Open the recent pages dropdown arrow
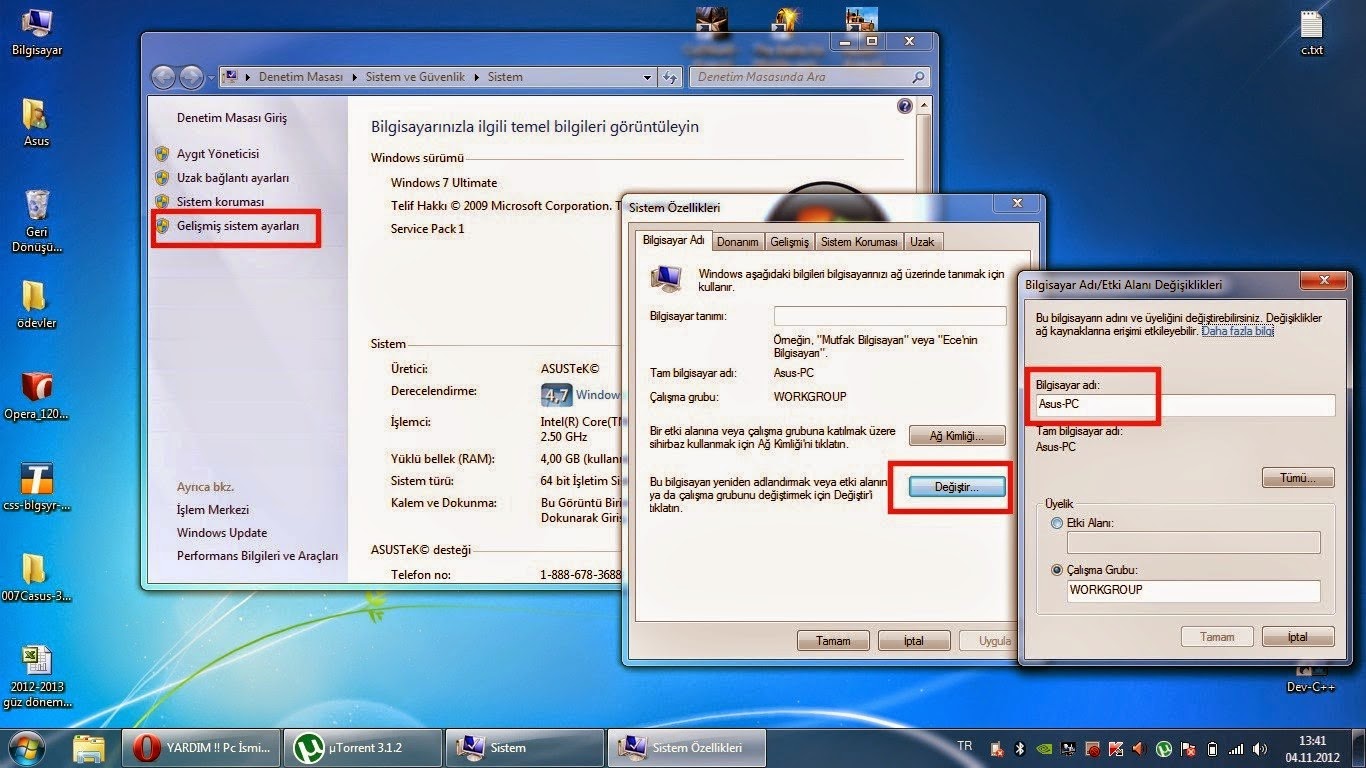 click(x=213, y=77)
